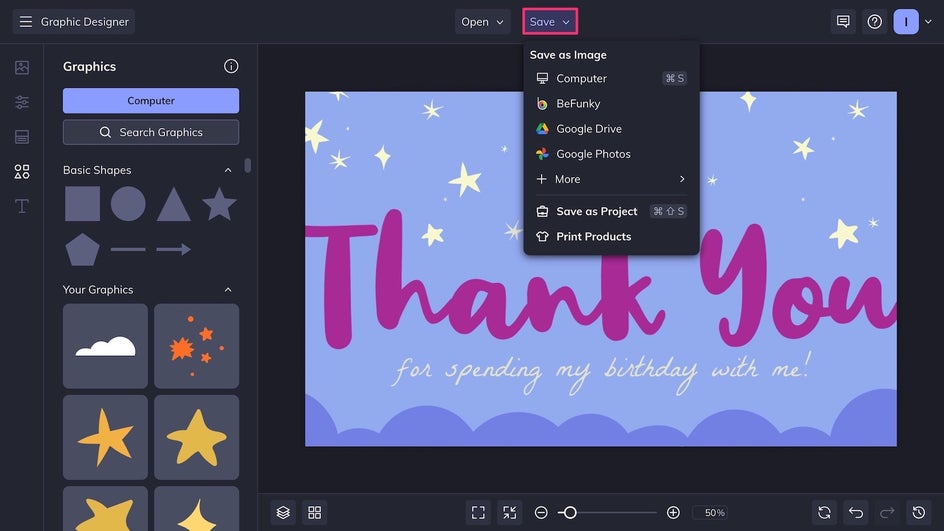Toggle the Save dropdown menu
The height and width of the screenshot is (531, 944).
click(x=550, y=22)
